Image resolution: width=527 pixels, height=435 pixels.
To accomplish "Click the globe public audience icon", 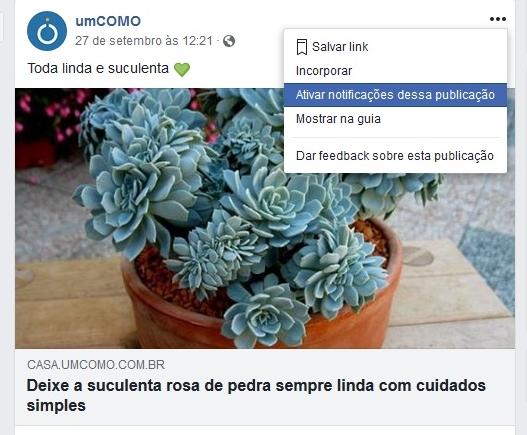I will 229,41.
